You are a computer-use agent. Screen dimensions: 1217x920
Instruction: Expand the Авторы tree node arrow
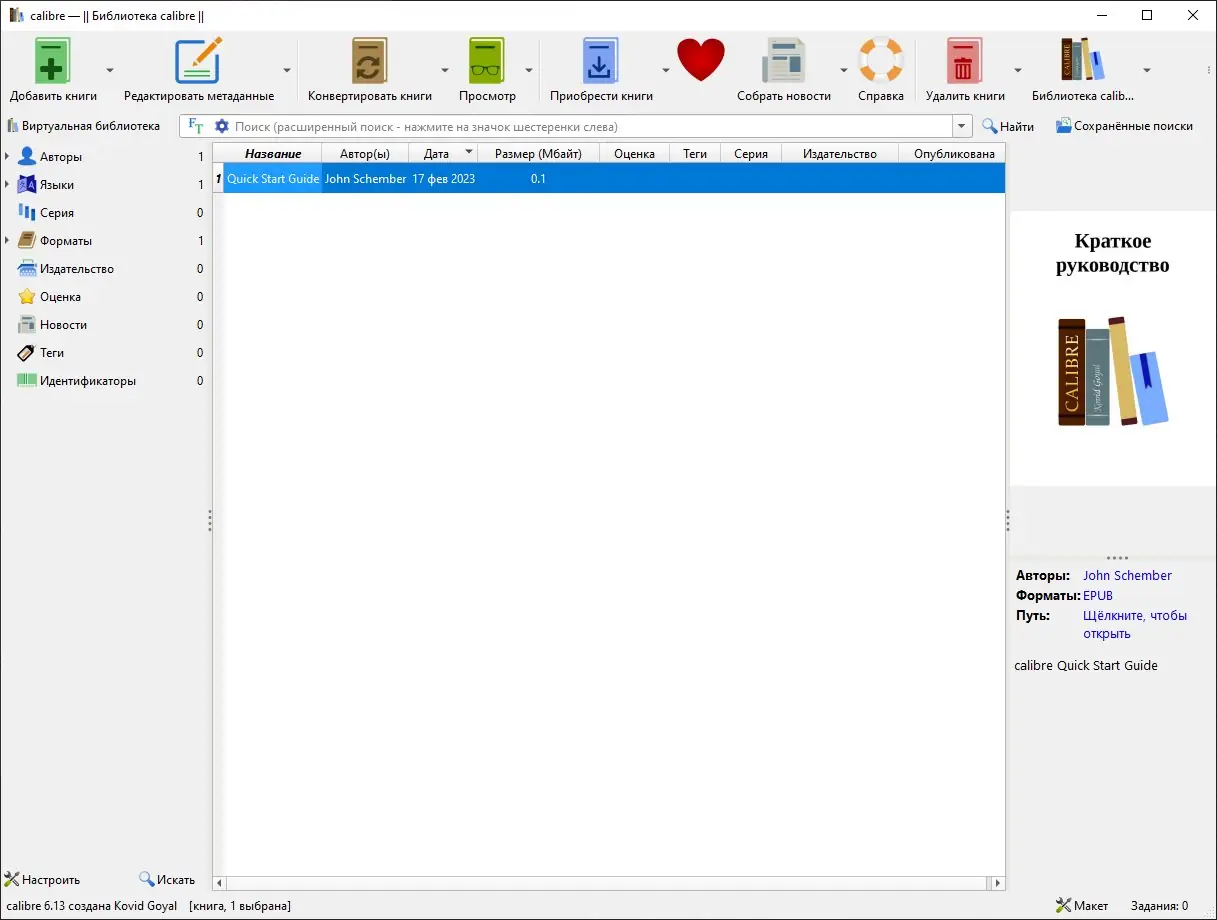pyautogui.click(x=7, y=157)
